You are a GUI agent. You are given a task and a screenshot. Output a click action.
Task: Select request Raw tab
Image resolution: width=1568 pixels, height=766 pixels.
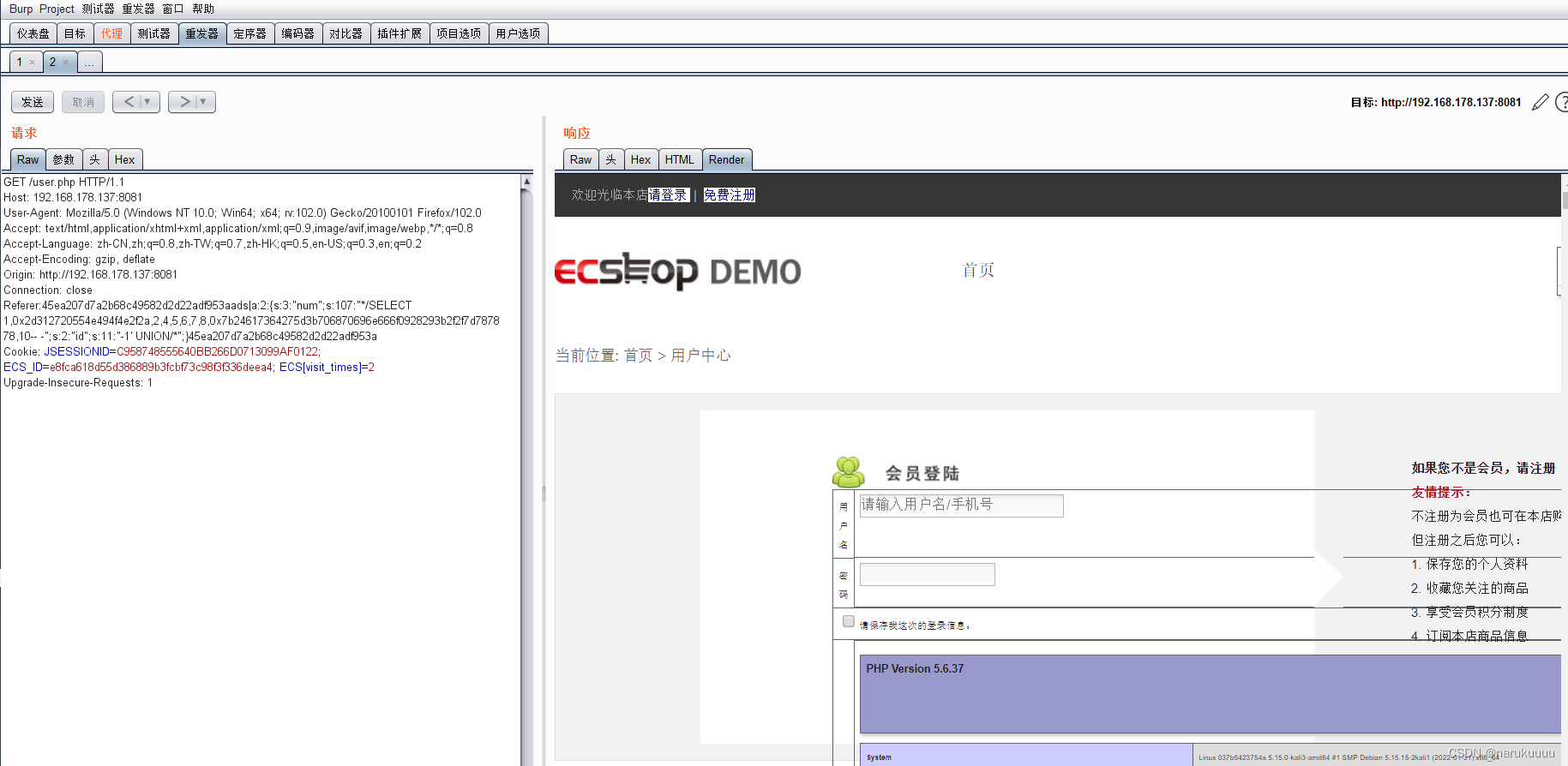point(27,159)
